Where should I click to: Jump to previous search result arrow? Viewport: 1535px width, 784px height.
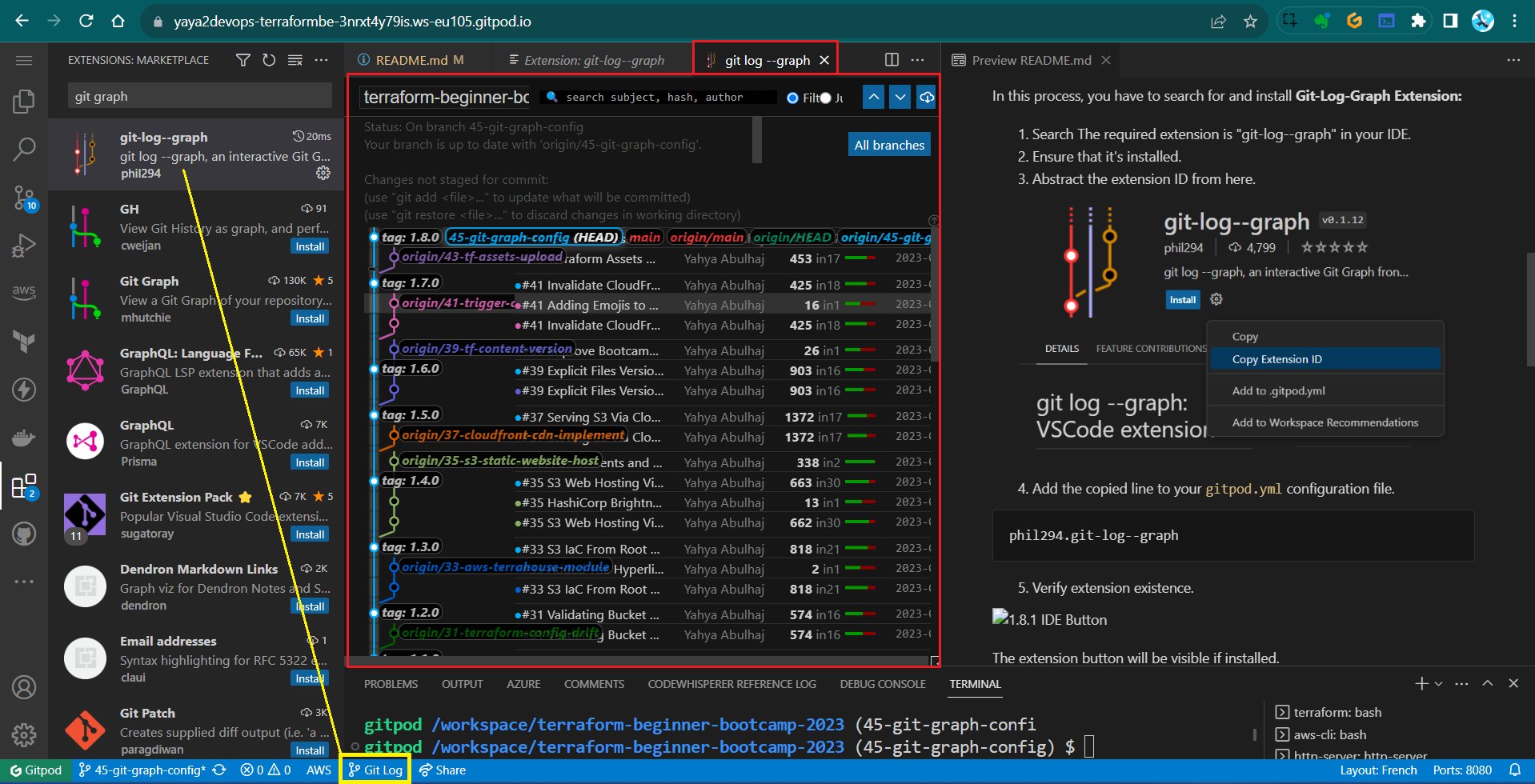tap(874, 97)
